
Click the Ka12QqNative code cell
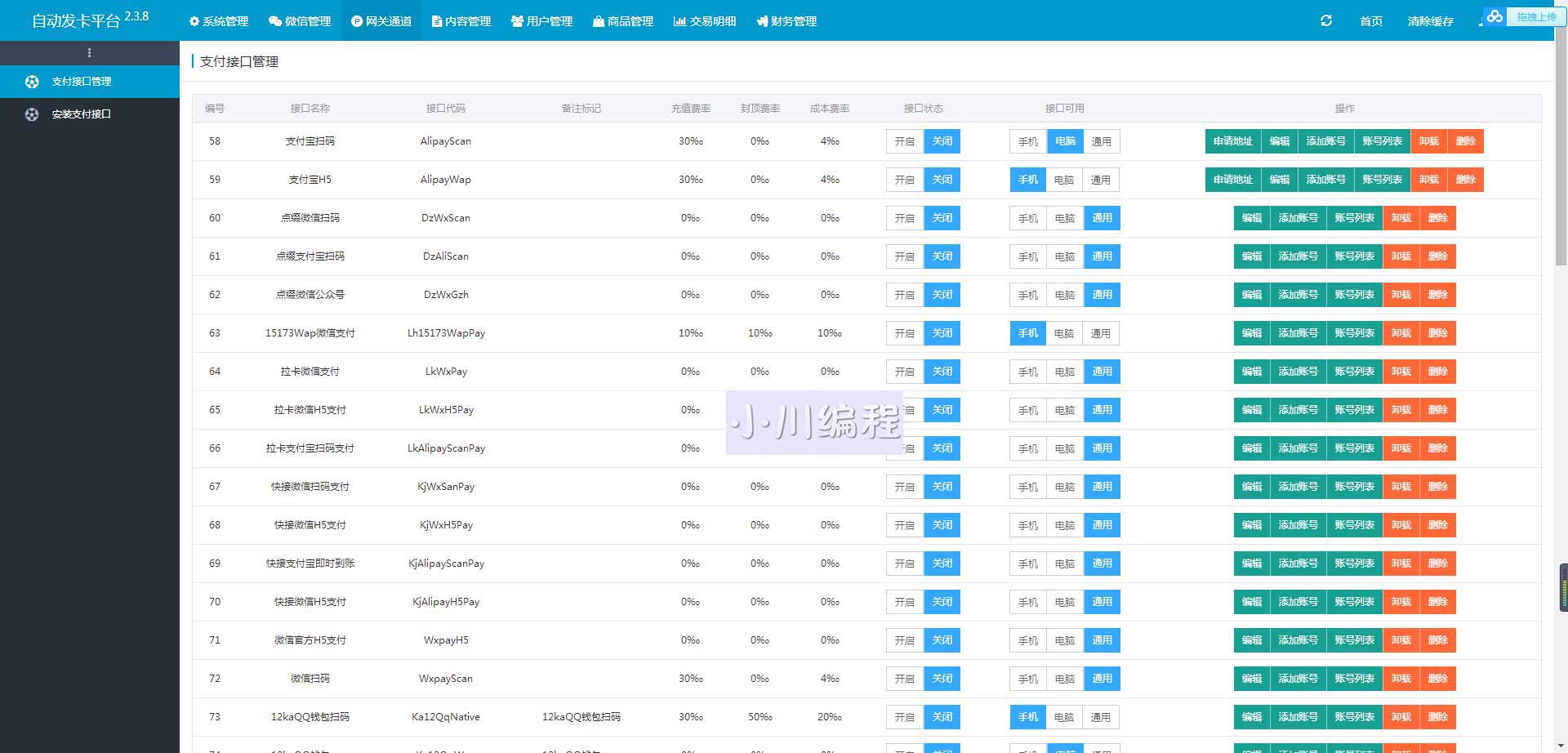pyautogui.click(x=446, y=717)
